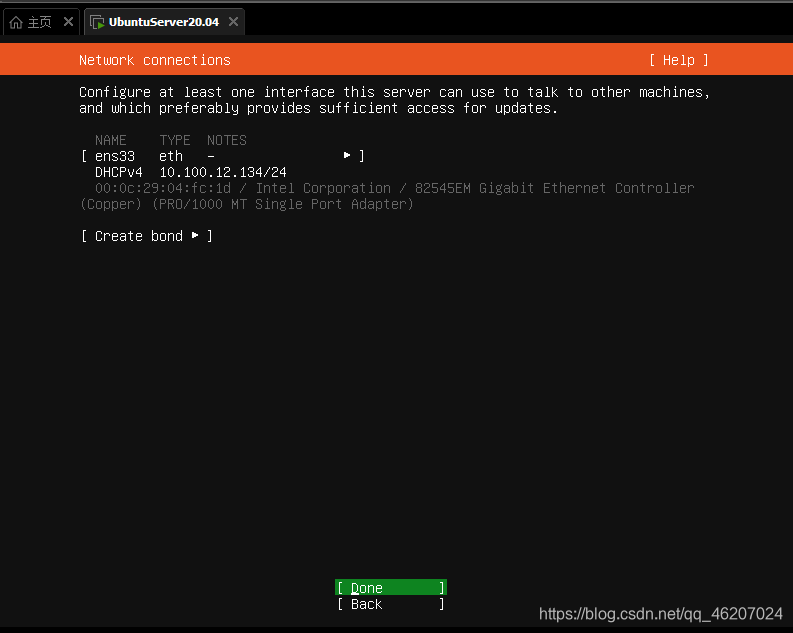Click the home icon on the 主页 tab

(x=16, y=22)
